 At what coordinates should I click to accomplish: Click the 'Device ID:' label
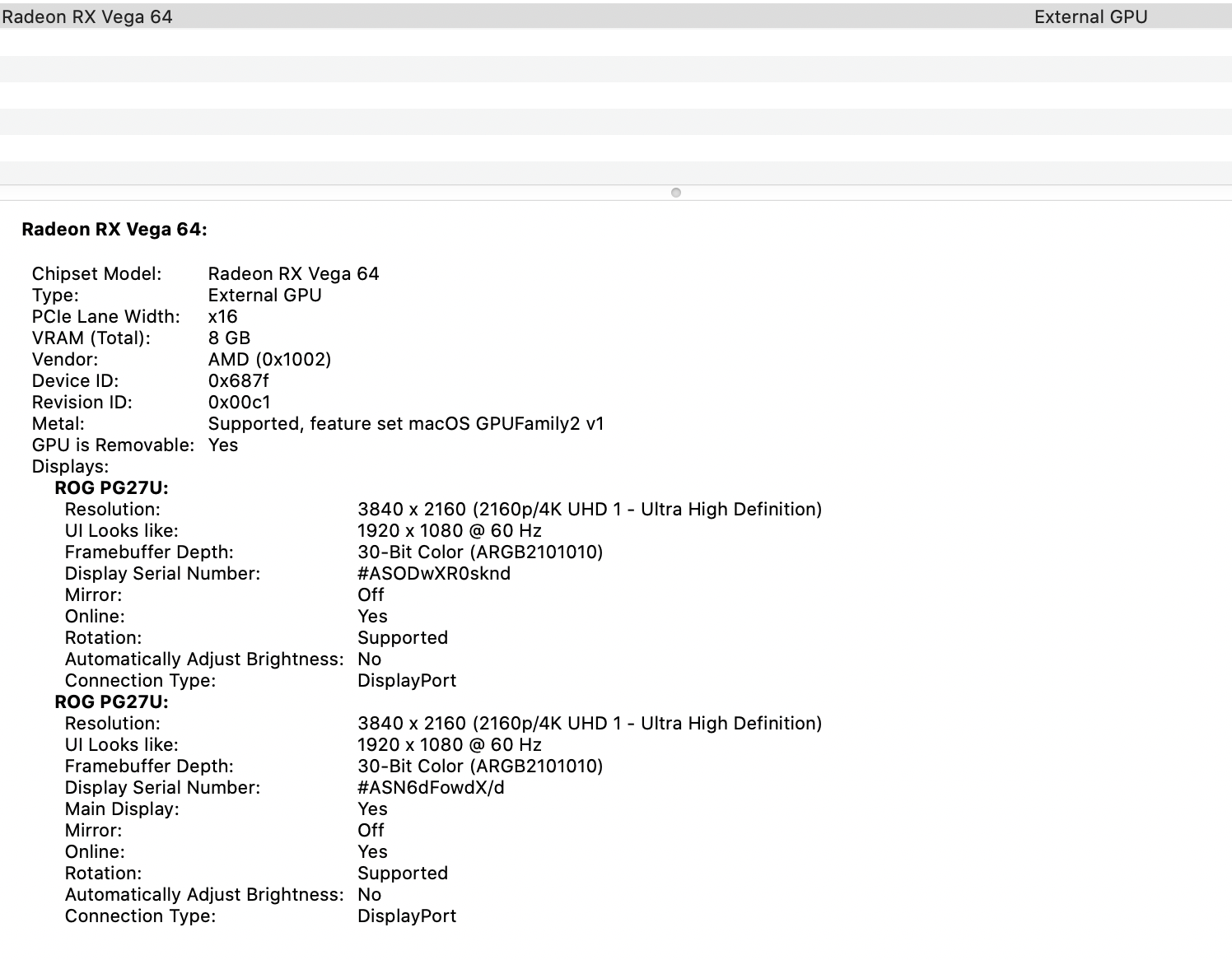76,381
